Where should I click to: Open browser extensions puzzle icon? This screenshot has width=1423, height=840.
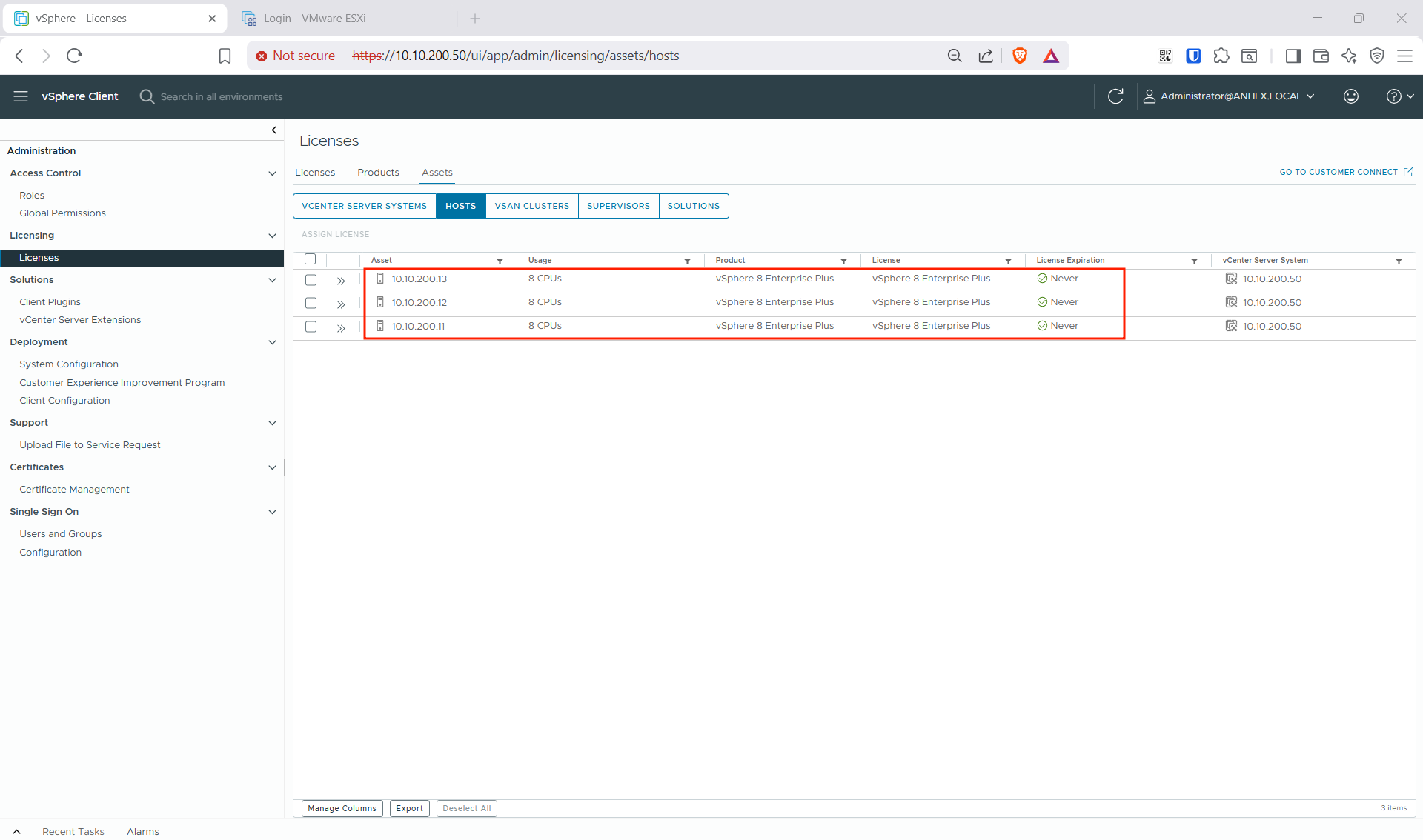1221,56
